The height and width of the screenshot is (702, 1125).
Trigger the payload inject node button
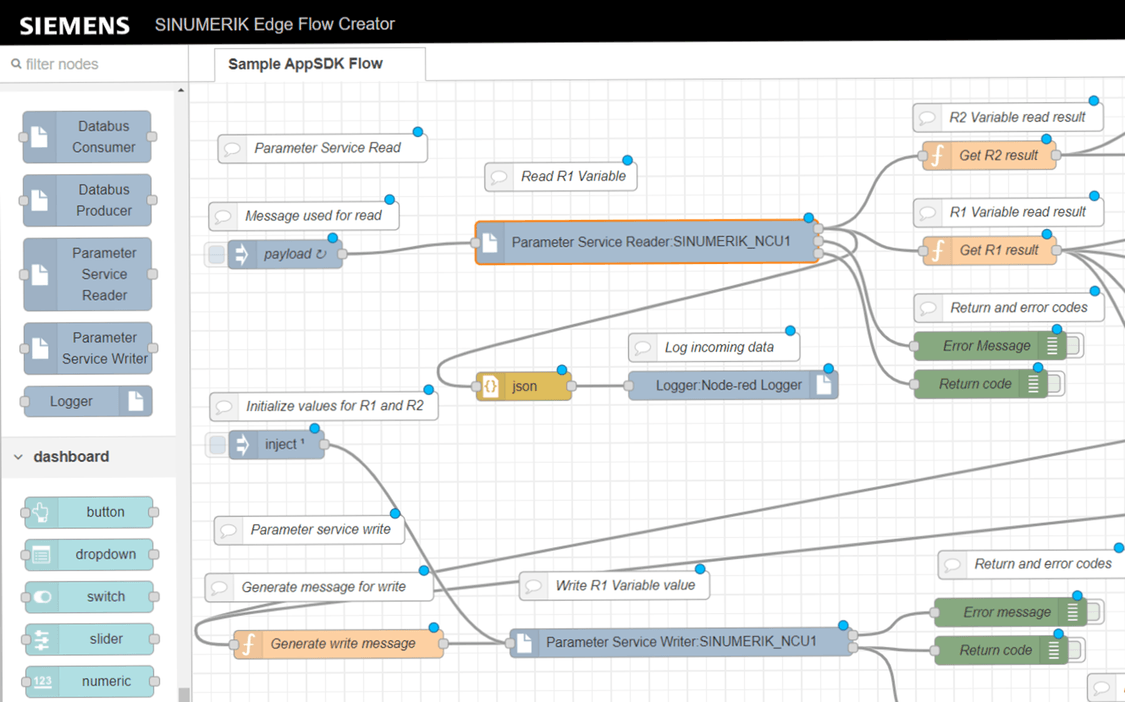[216, 254]
